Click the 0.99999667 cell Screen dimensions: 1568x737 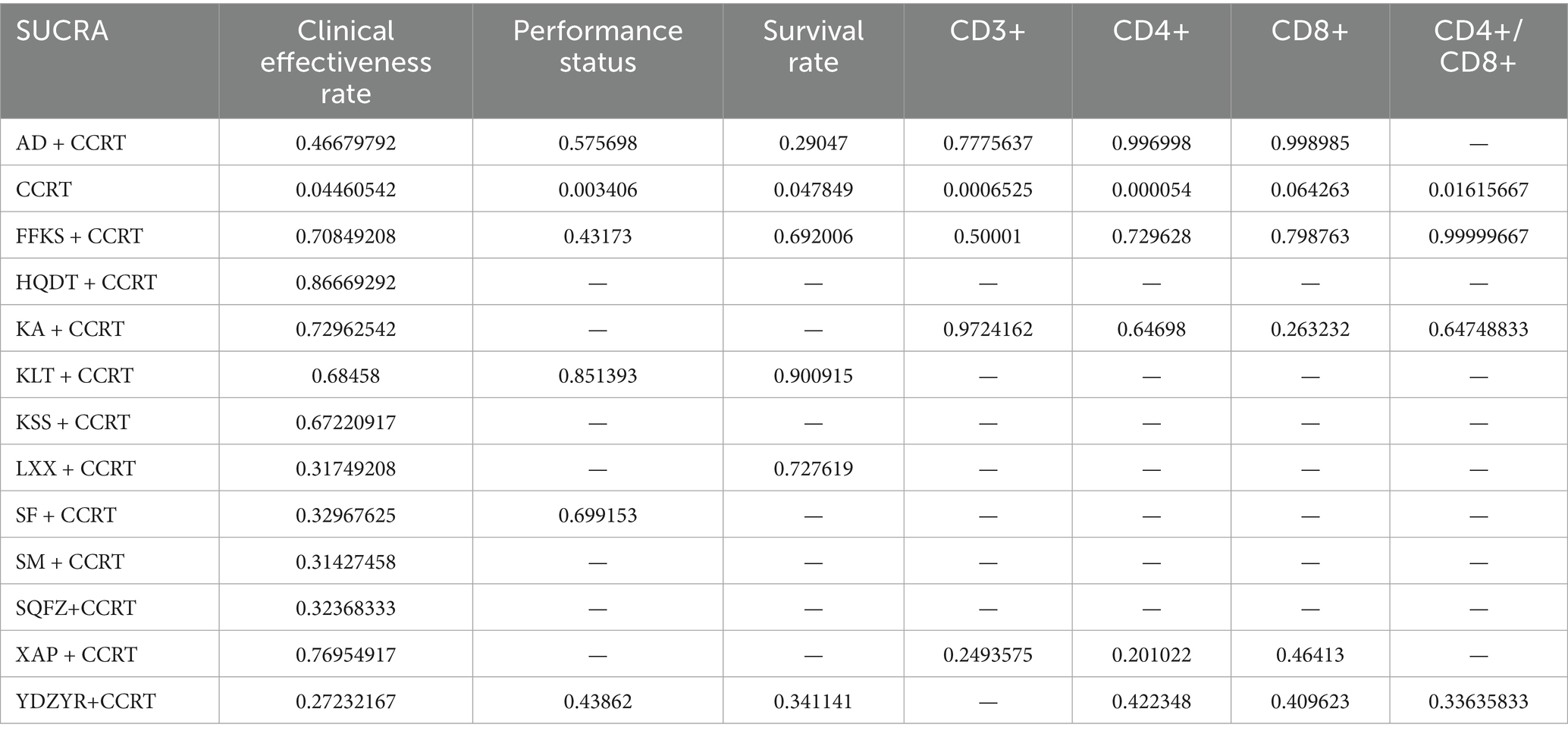tap(1478, 236)
